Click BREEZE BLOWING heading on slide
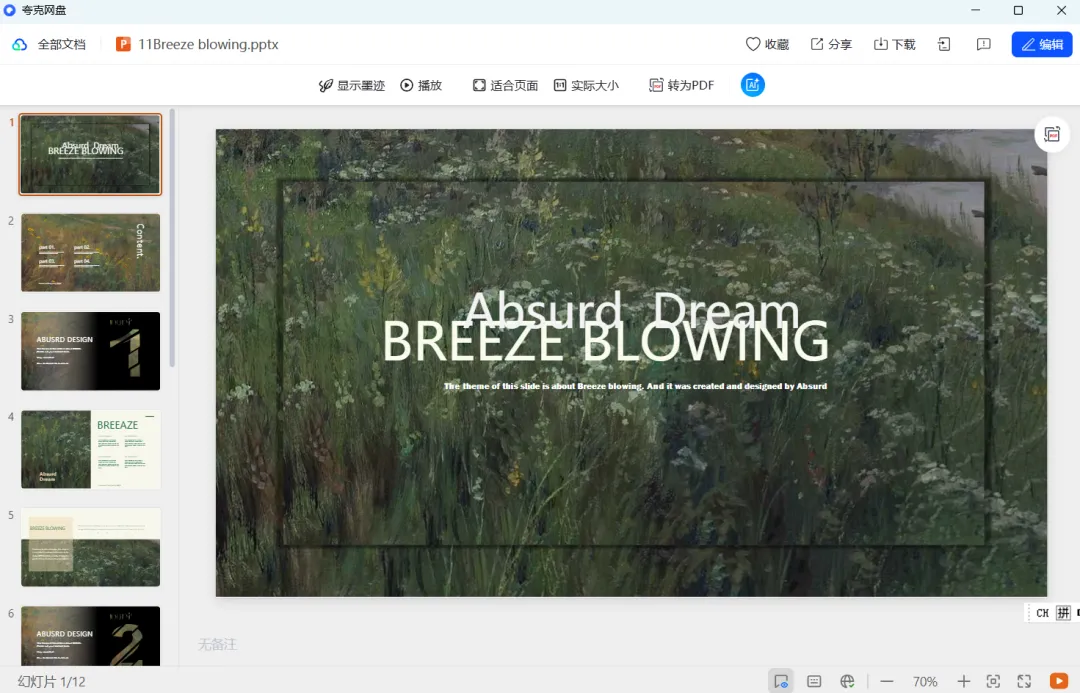1080x693 pixels. click(605, 342)
